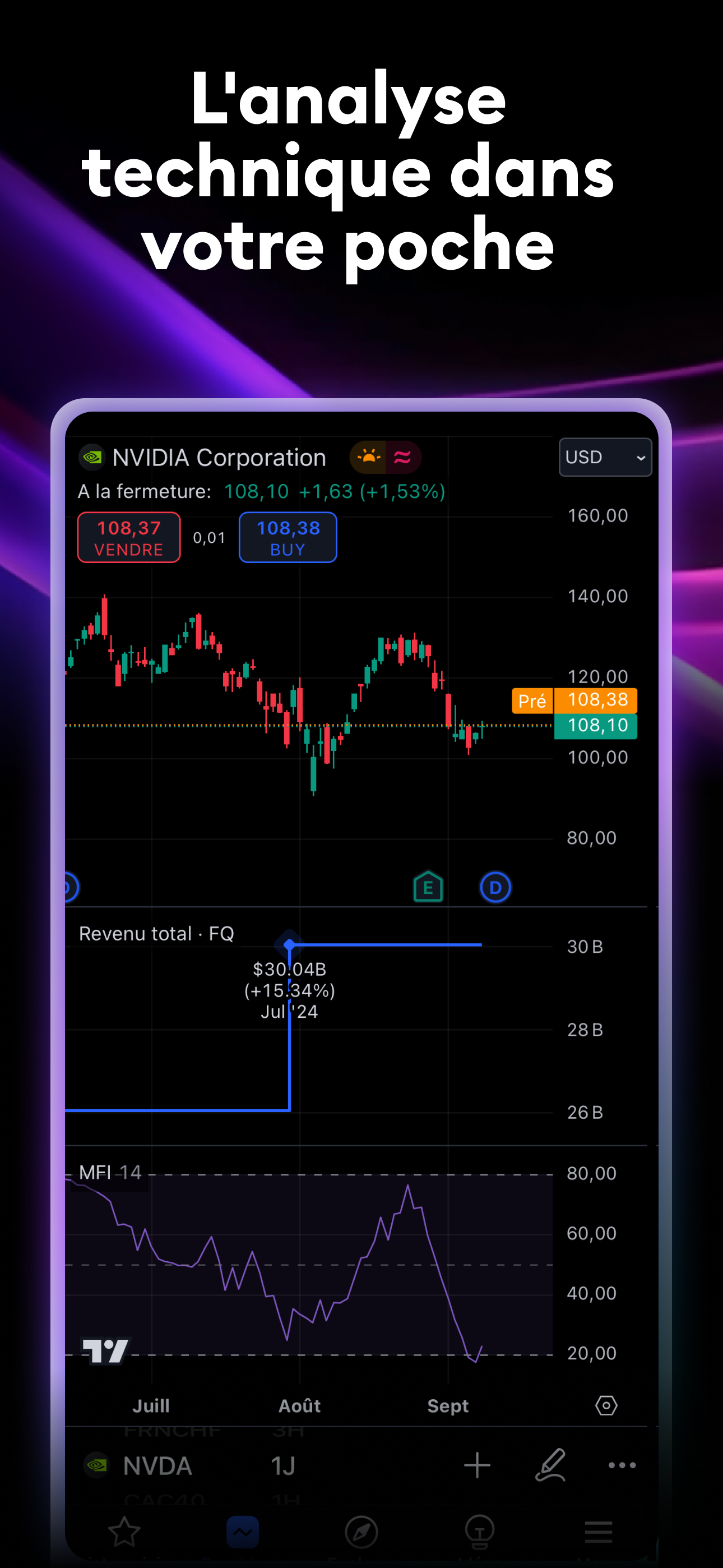This screenshot has width=723, height=1568.
Task: Tap the Juill date axis label
Action: coord(151,1405)
